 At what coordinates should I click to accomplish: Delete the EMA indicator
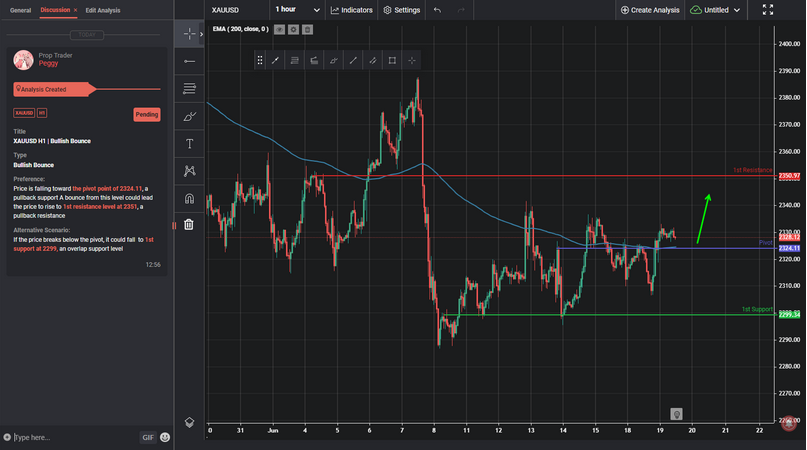point(307,29)
